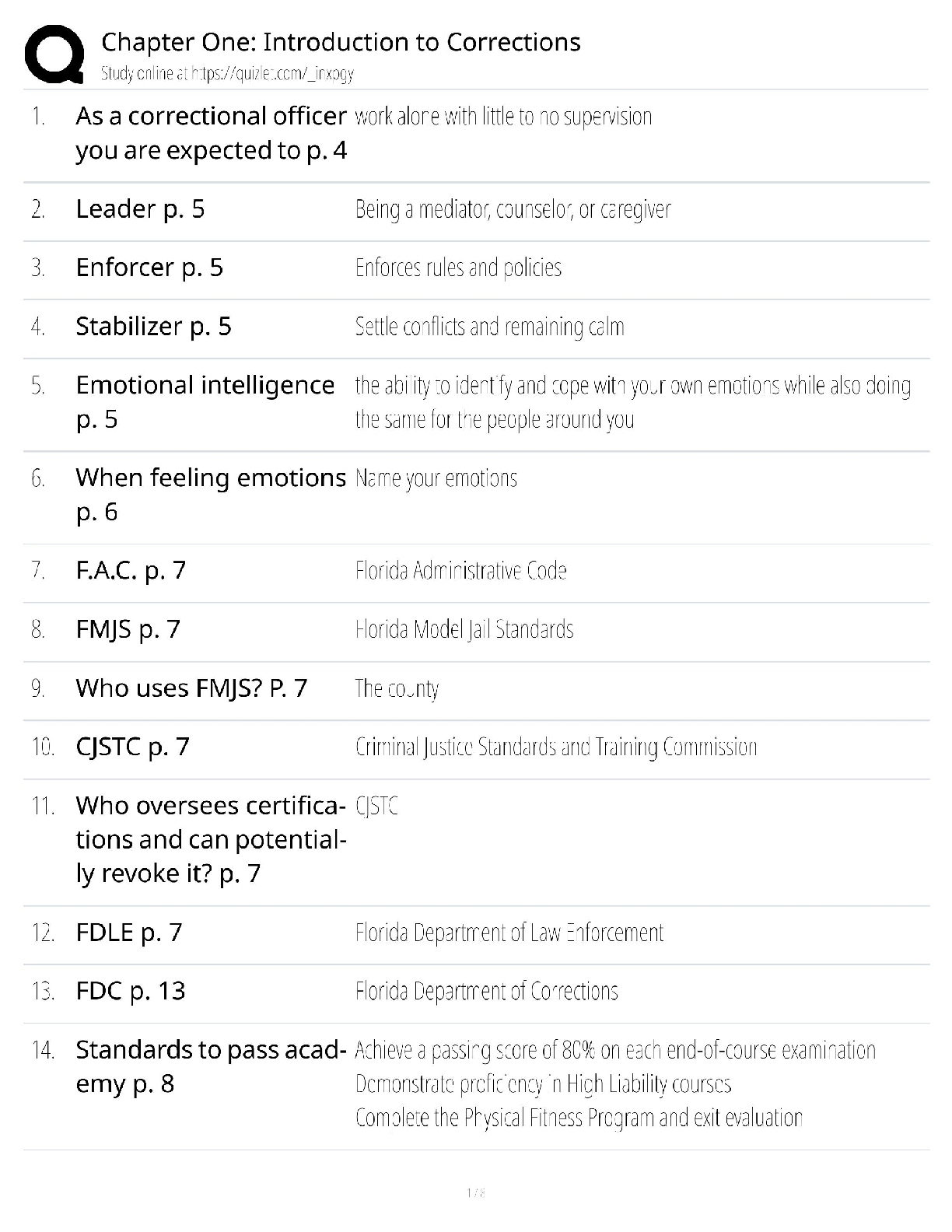Click the definition 'Florida Administrative Code'
This screenshot has width=952, height=1232.
click(x=460, y=571)
